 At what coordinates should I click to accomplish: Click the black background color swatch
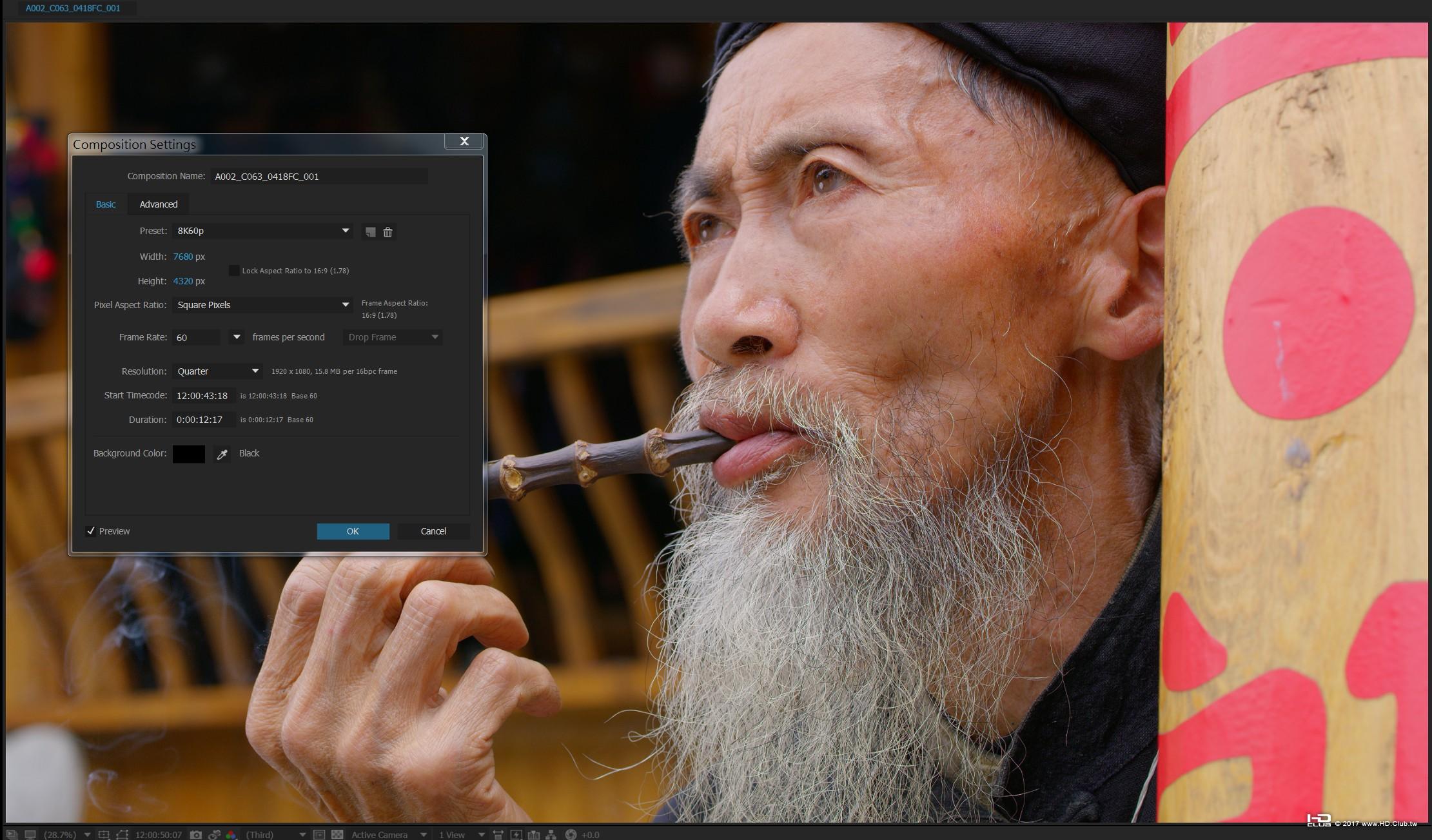[x=189, y=454]
